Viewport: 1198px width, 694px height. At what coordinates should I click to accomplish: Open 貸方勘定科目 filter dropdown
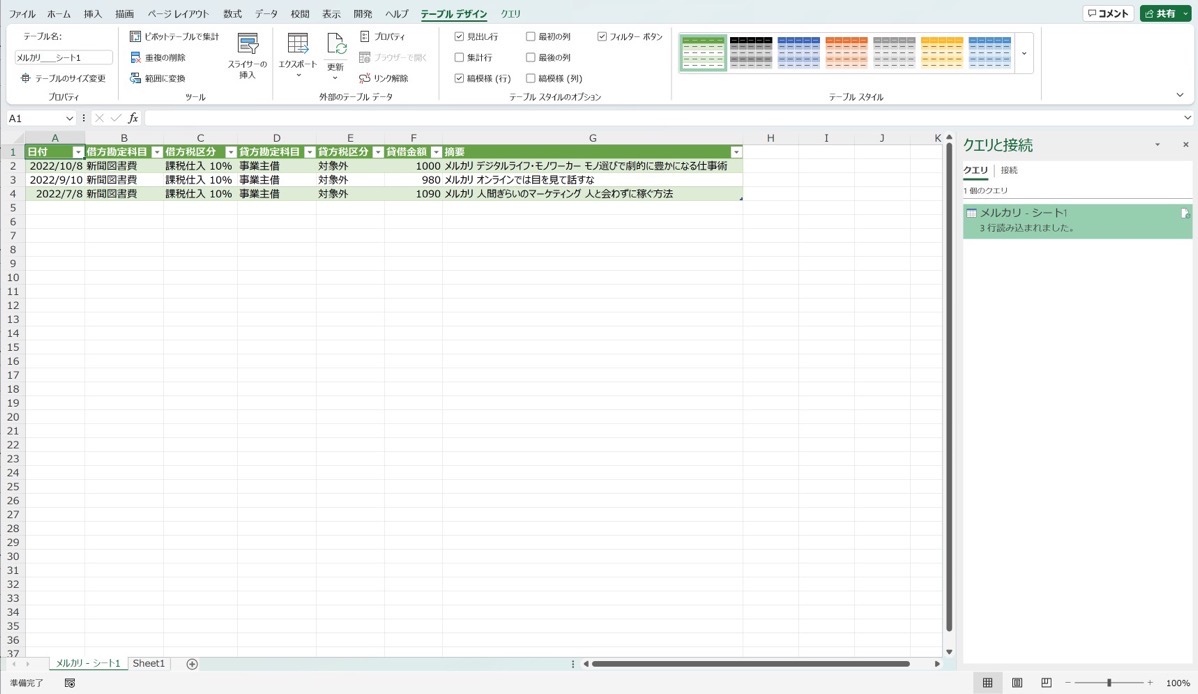[x=309, y=152]
